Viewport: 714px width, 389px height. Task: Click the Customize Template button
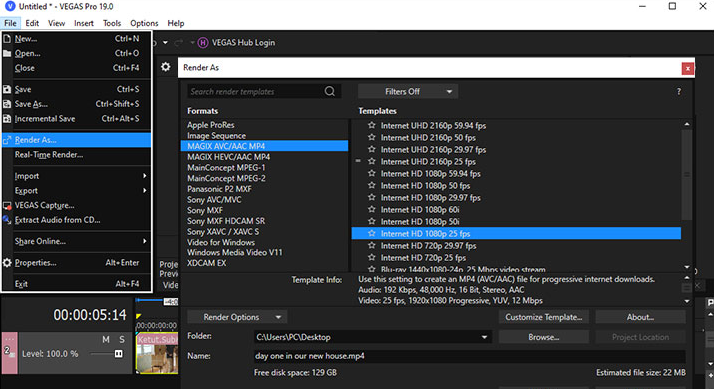(544, 317)
